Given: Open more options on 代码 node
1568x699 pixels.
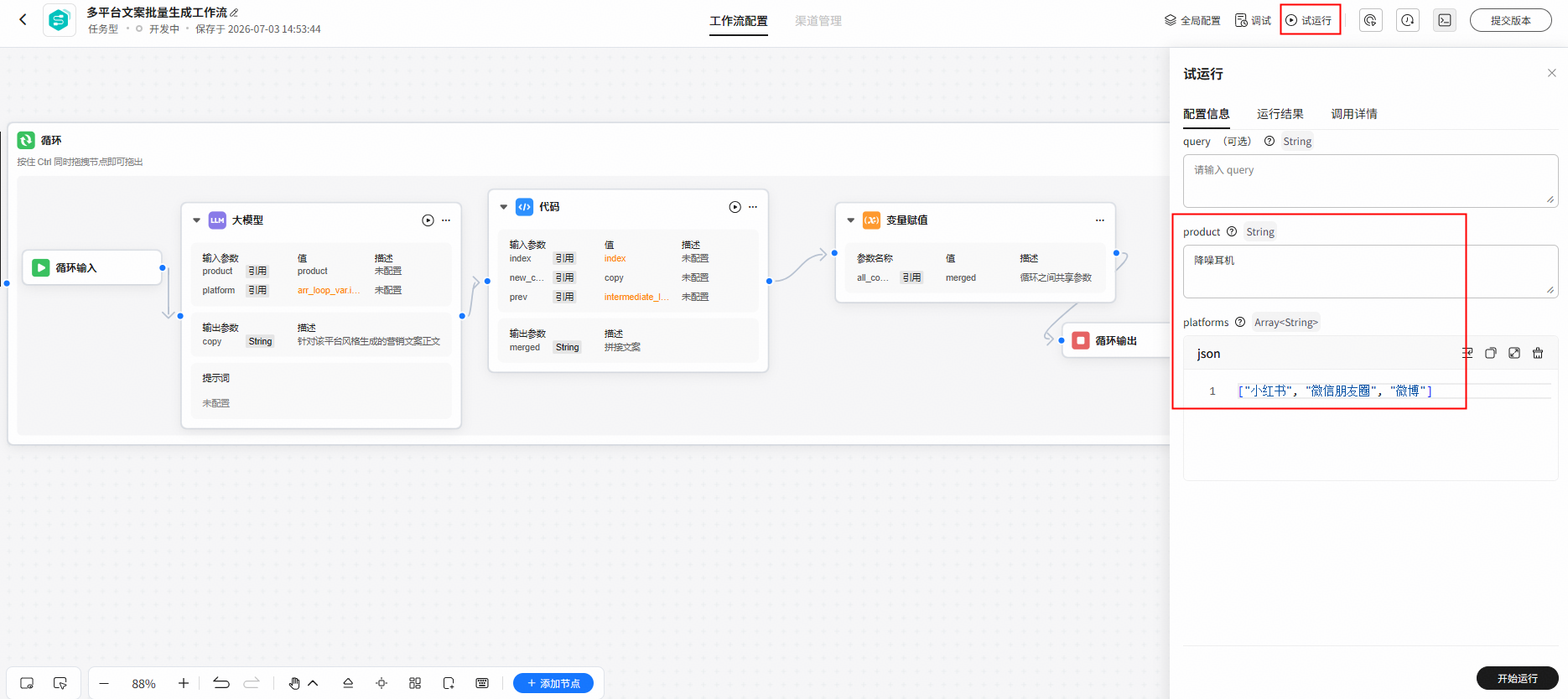Looking at the screenshot, I should coord(753,207).
